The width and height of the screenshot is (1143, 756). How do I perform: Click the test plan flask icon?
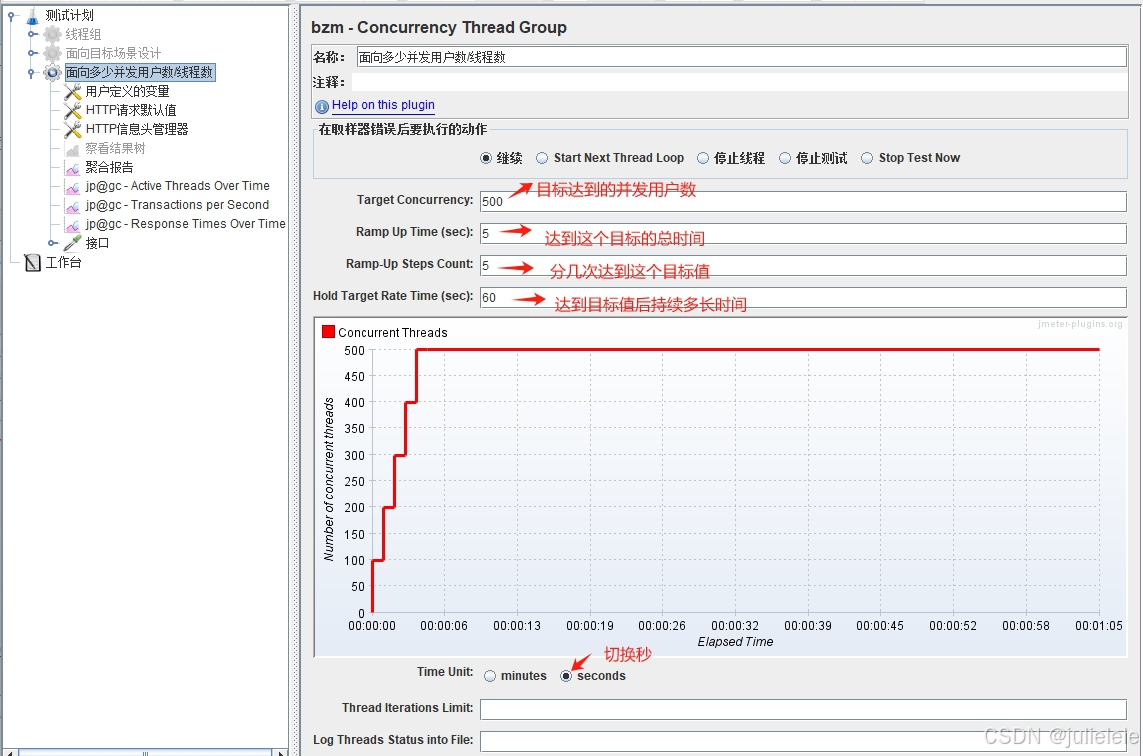tap(32, 15)
